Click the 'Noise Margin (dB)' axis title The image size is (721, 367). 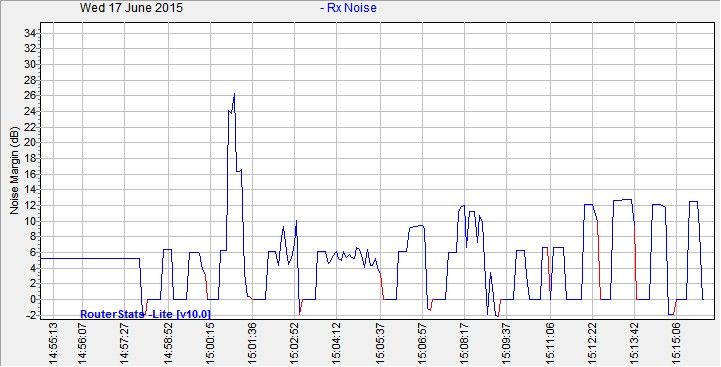point(14,170)
